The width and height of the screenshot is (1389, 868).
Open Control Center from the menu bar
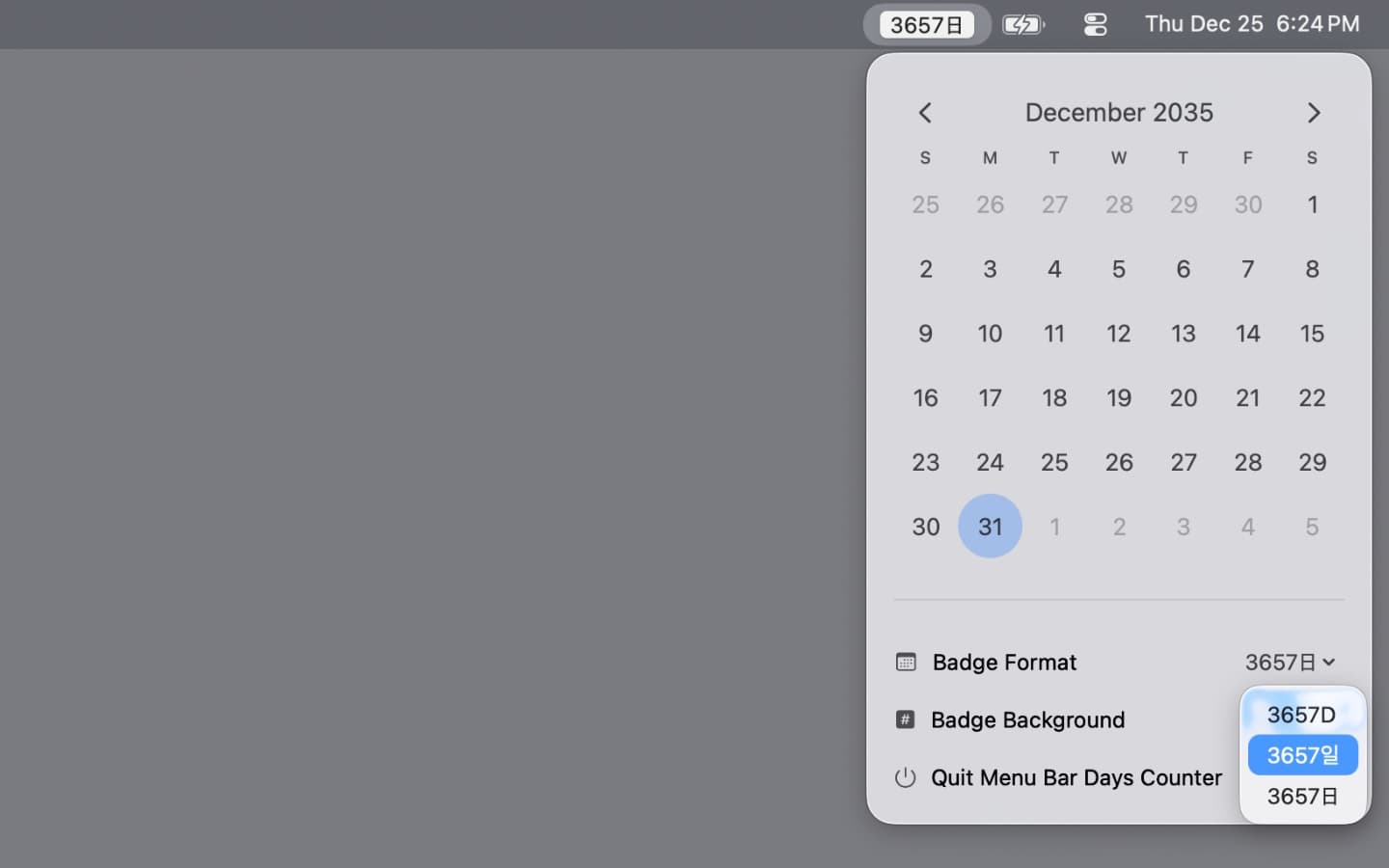pos(1095,24)
